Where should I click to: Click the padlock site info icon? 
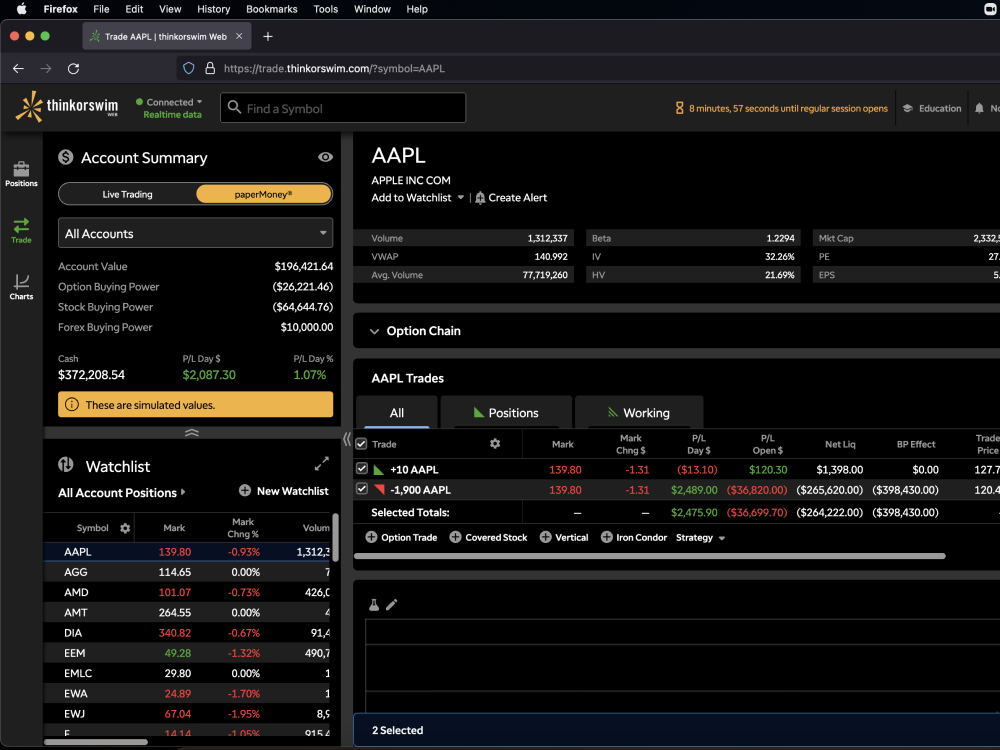pos(210,68)
